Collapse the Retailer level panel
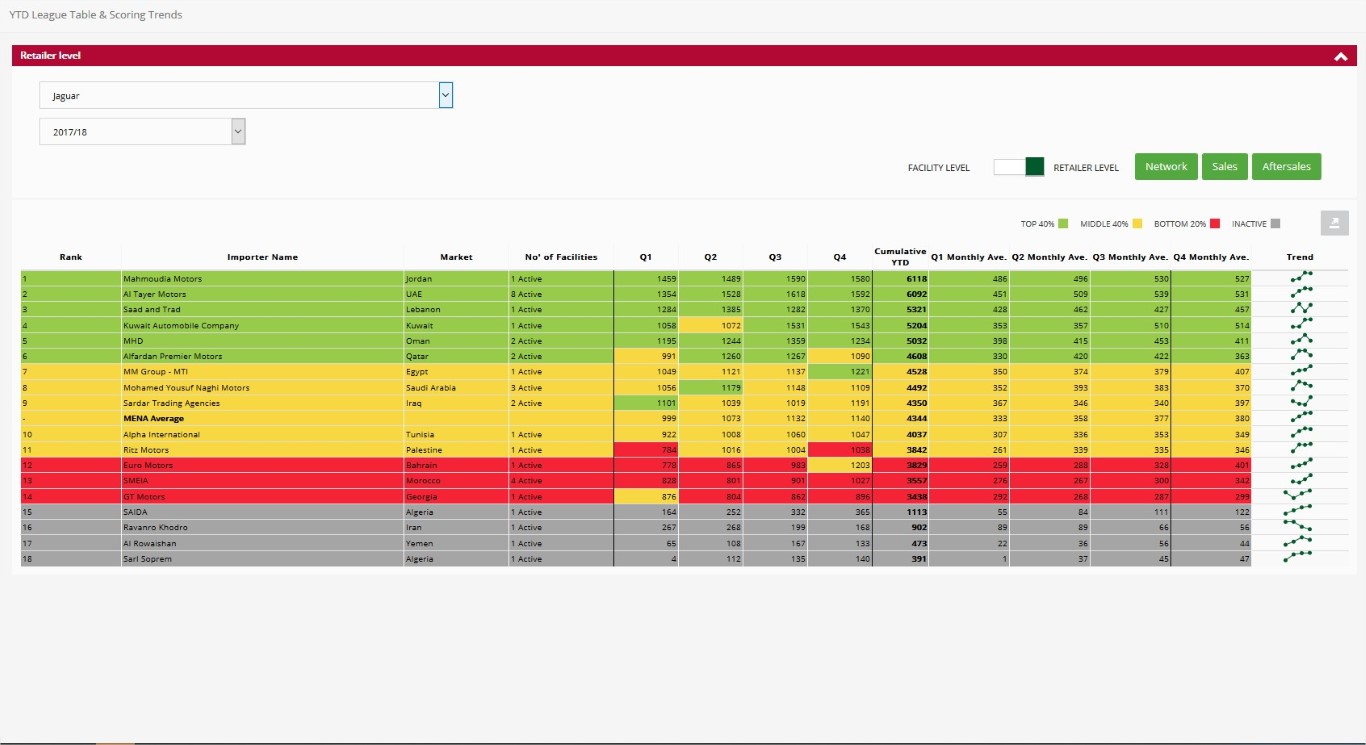1366x745 pixels. pos(1341,57)
